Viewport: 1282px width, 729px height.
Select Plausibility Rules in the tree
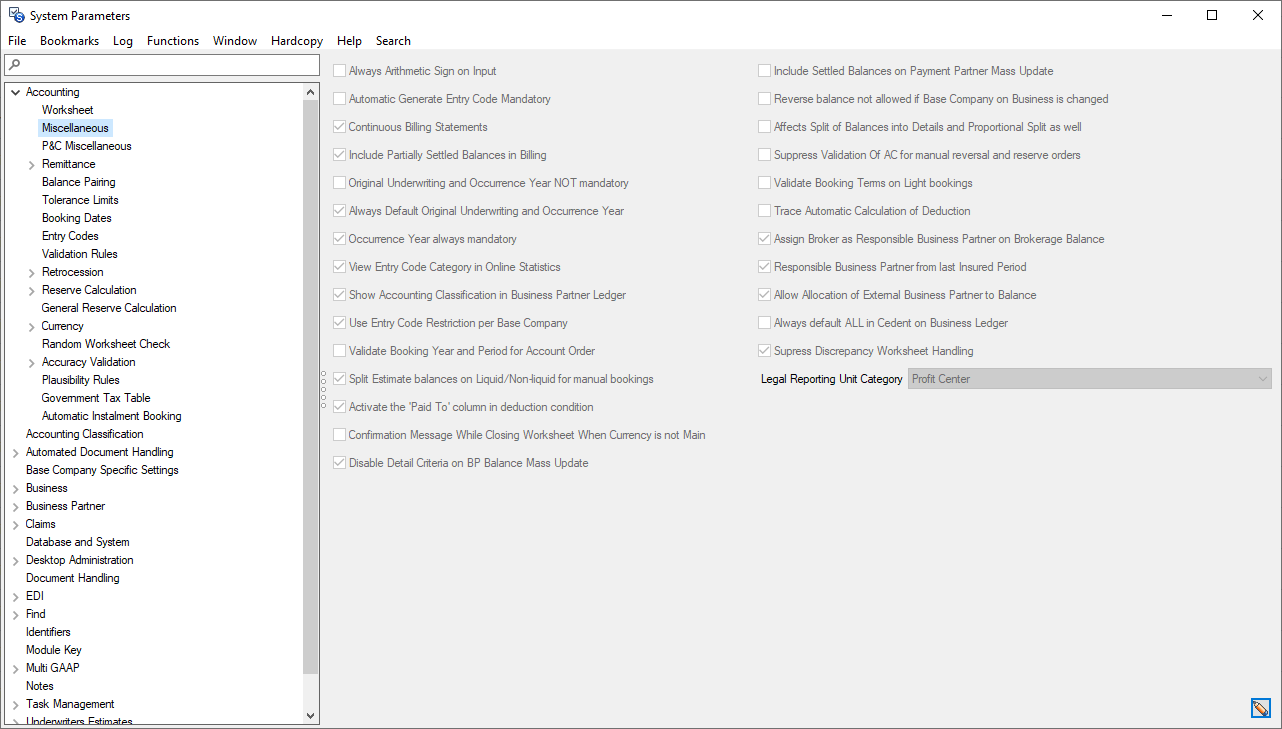(x=78, y=379)
